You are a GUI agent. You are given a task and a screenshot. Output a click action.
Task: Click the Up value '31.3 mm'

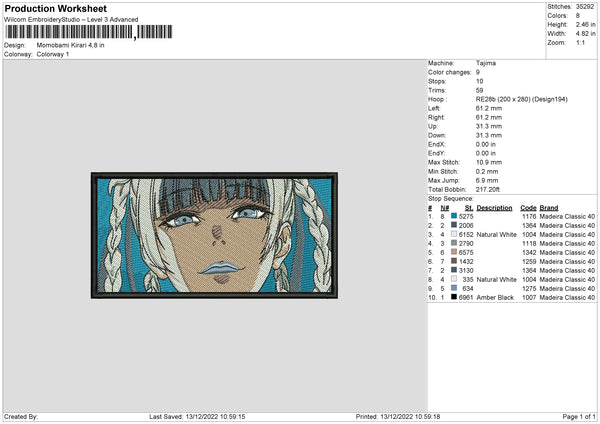(489, 126)
